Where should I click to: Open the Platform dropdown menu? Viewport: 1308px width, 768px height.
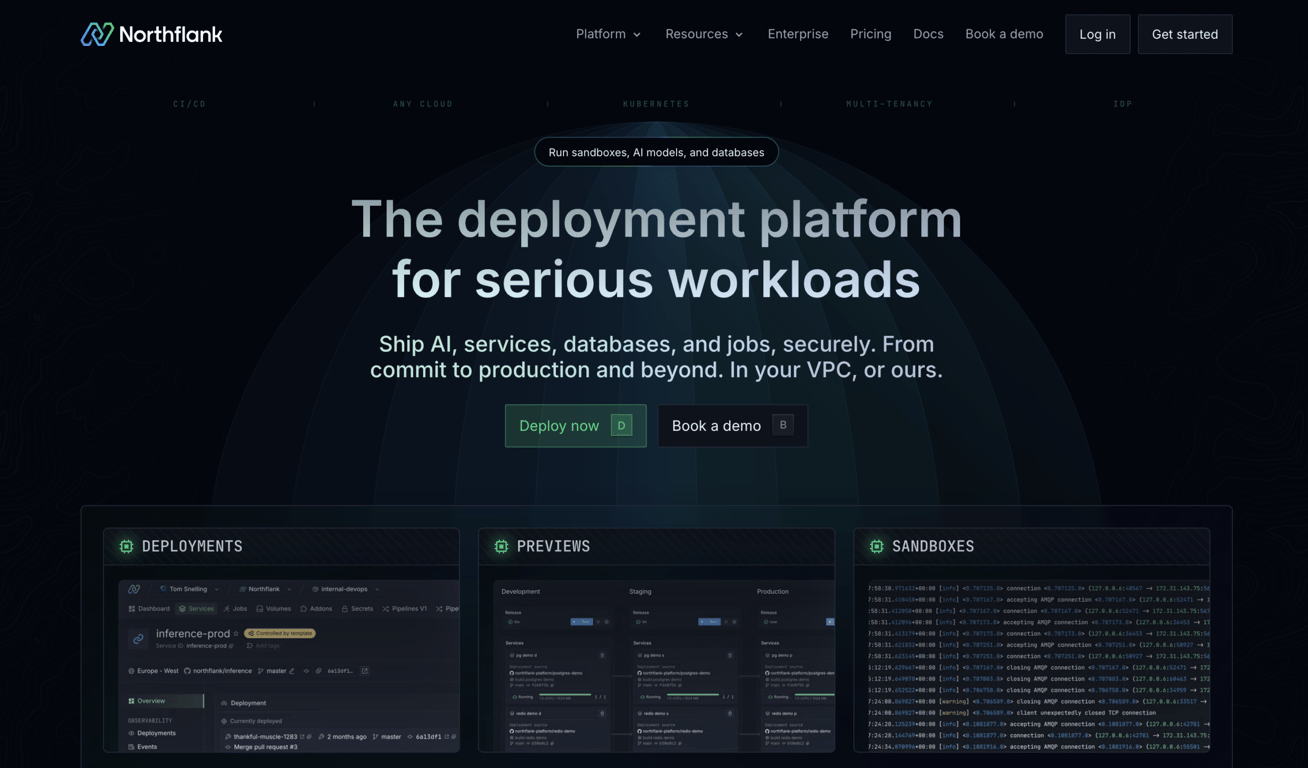point(608,34)
